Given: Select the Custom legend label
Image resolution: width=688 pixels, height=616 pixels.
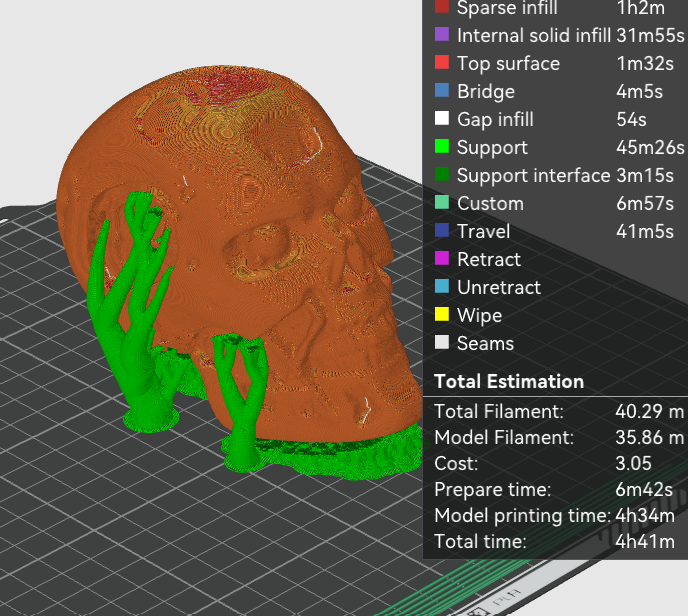Looking at the screenshot, I should click(x=491, y=204).
